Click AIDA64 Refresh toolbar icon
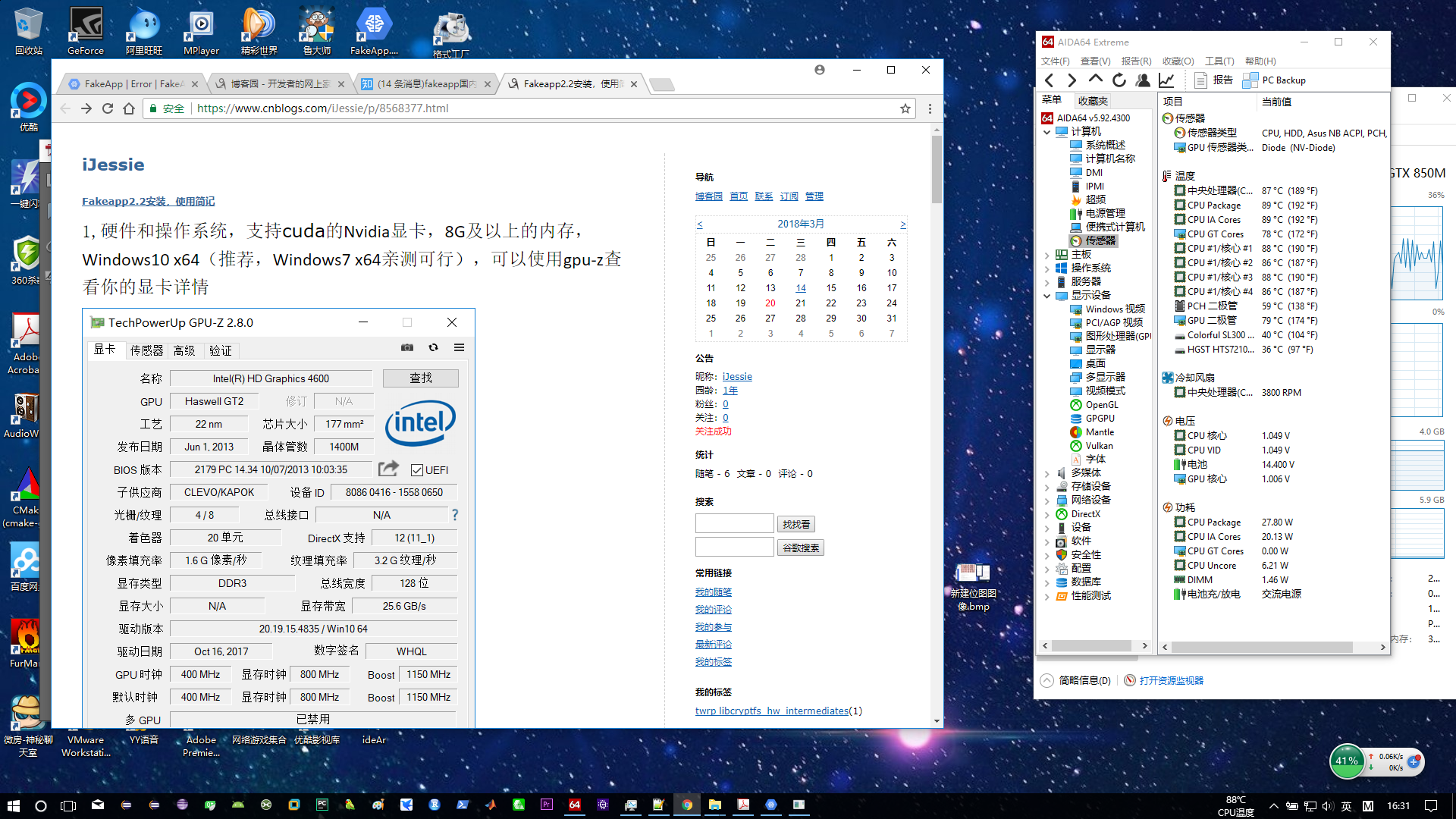The width and height of the screenshot is (1456, 819). point(1119,80)
